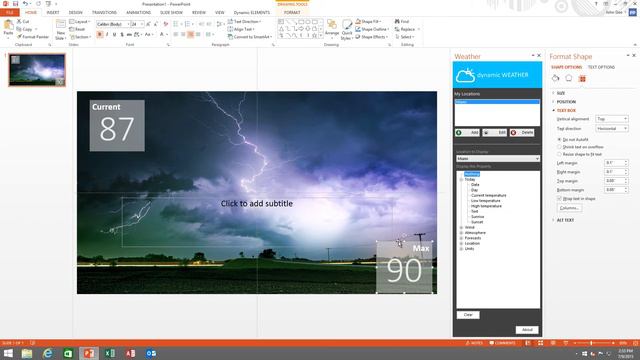640x360 pixels.
Task: Switch to the TRANSITIONS ribbon tab
Action: 104,13
